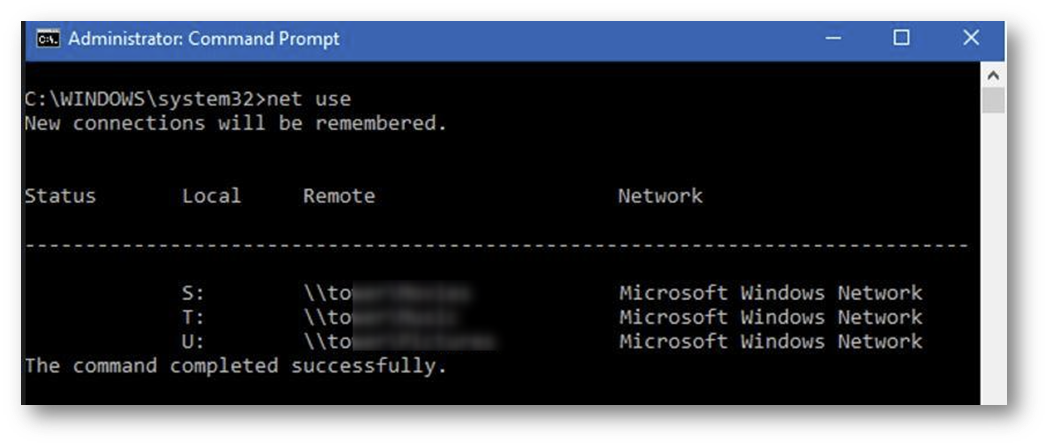Click the vertical scrollbar thumb

tap(992, 101)
